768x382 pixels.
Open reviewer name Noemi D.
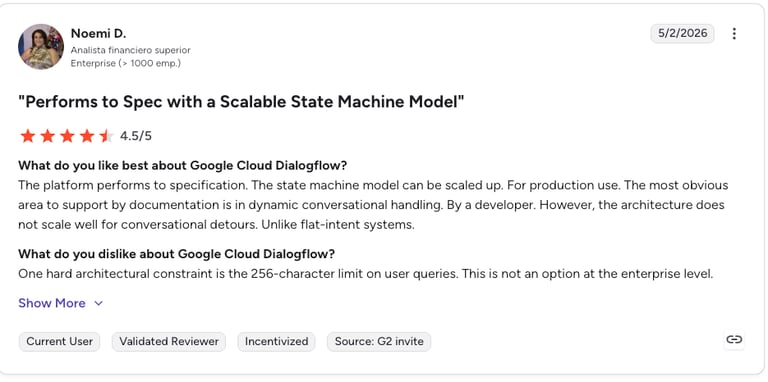coord(98,33)
